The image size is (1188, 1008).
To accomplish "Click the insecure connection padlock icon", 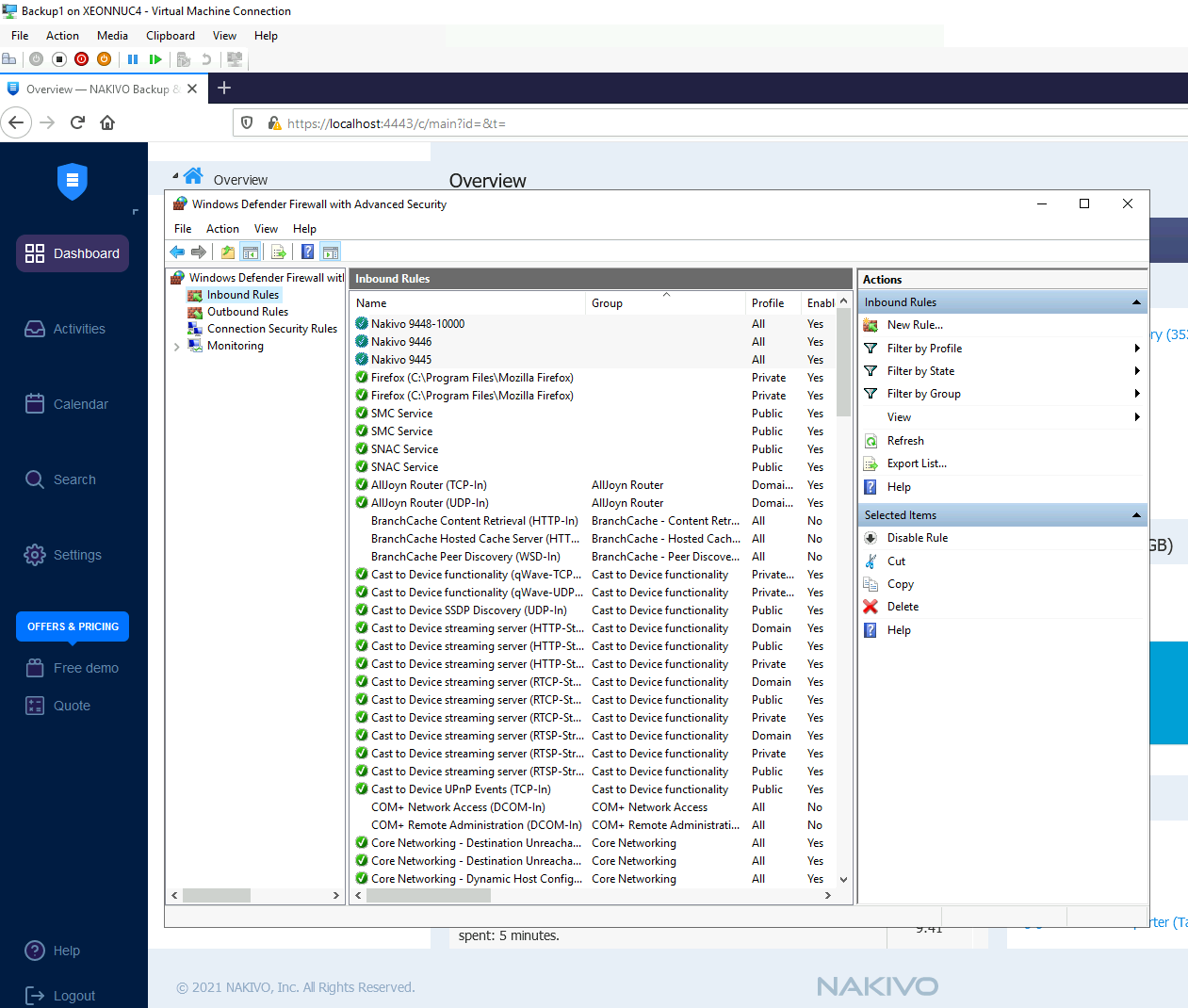I will click(x=274, y=122).
